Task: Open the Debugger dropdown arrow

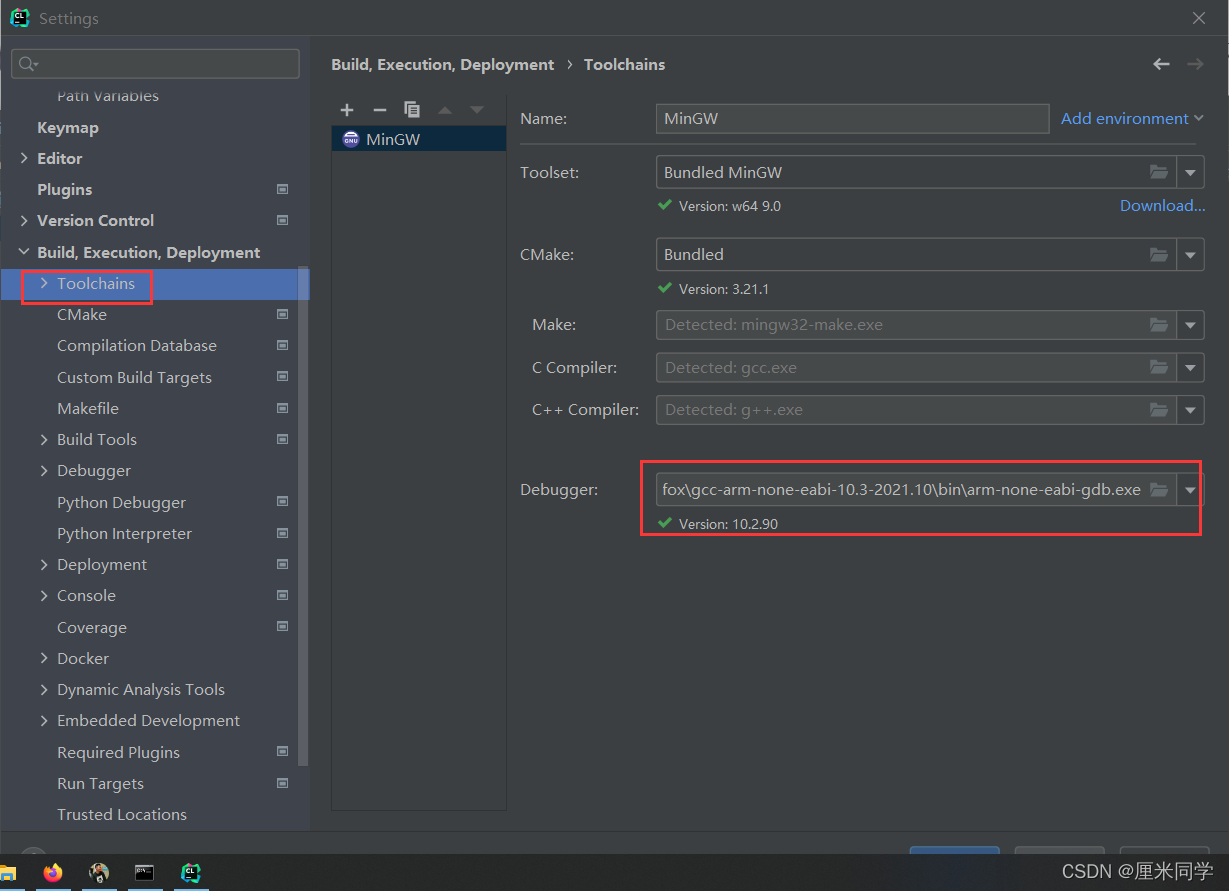Action: [x=1190, y=490]
